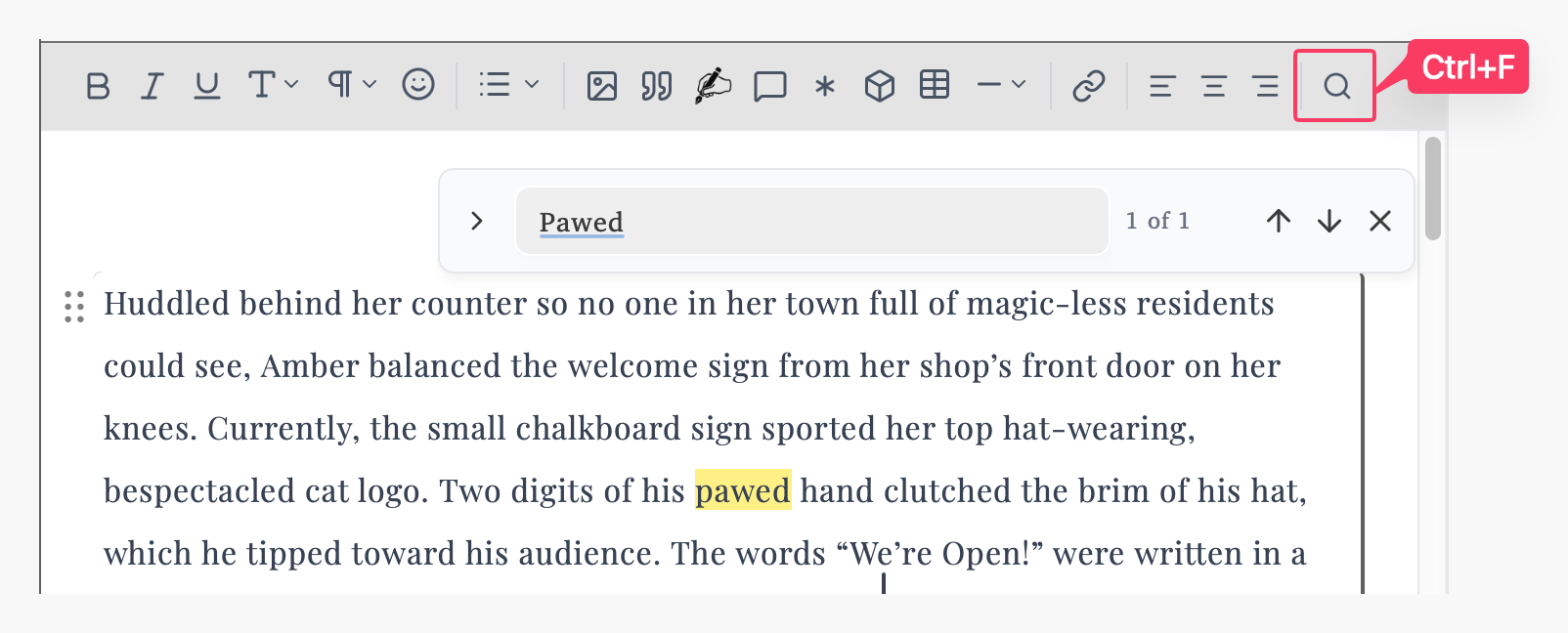Go to previous search match
1568x633 pixels.
click(x=1279, y=221)
